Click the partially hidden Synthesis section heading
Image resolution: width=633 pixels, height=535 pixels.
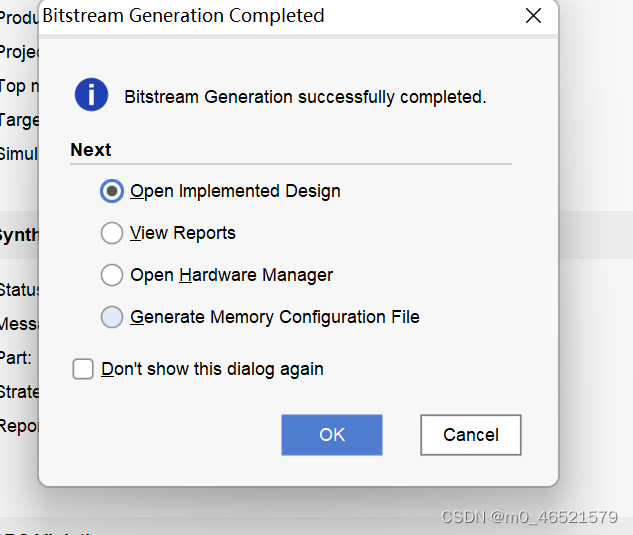click(x=19, y=235)
